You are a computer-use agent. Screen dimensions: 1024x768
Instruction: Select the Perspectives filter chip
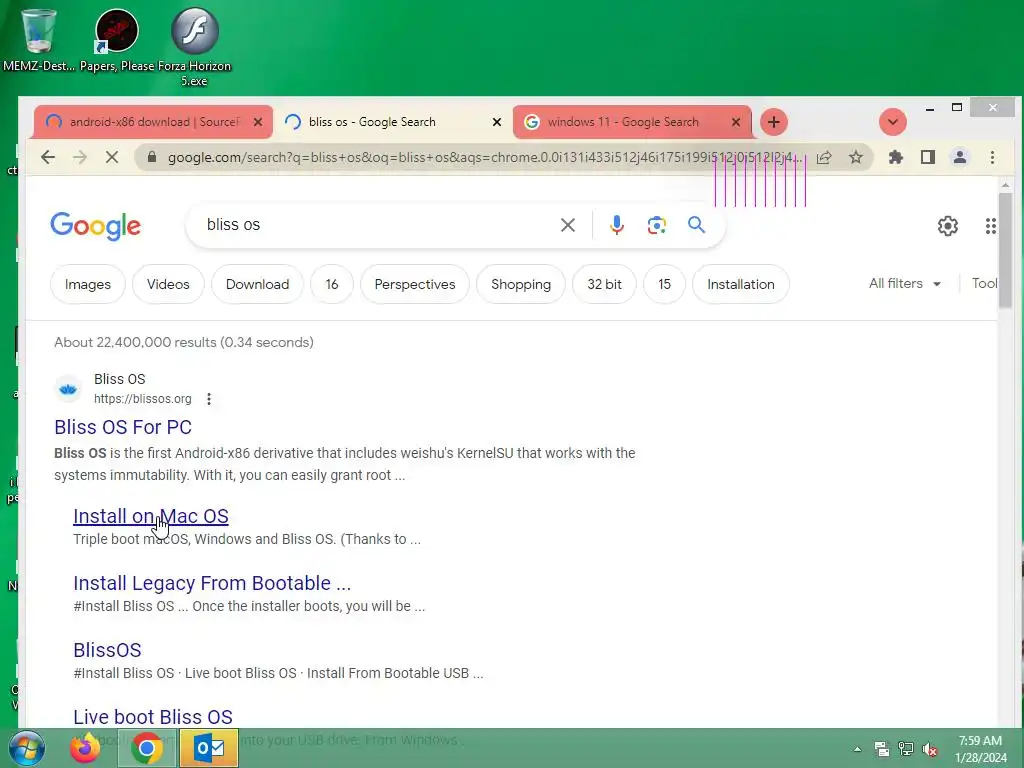click(x=415, y=284)
